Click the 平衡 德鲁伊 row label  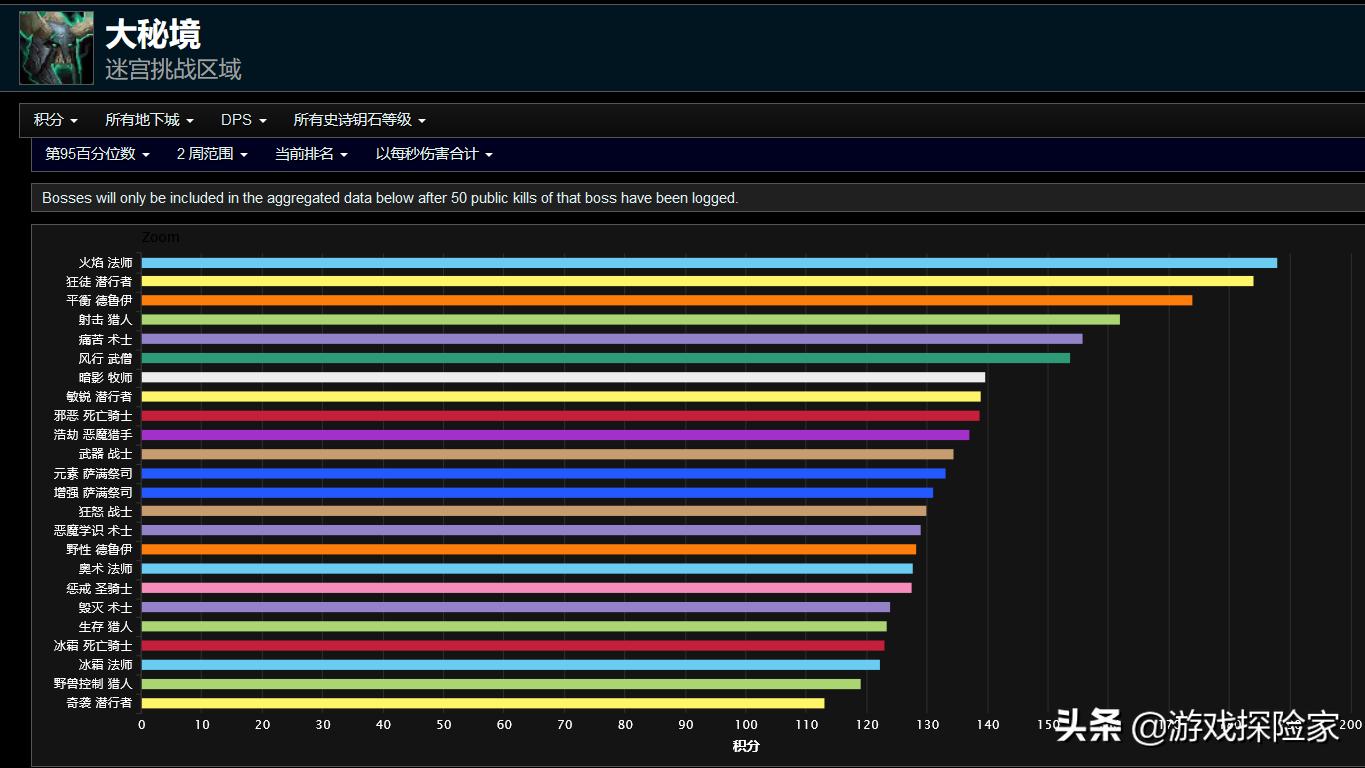(99, 300)
